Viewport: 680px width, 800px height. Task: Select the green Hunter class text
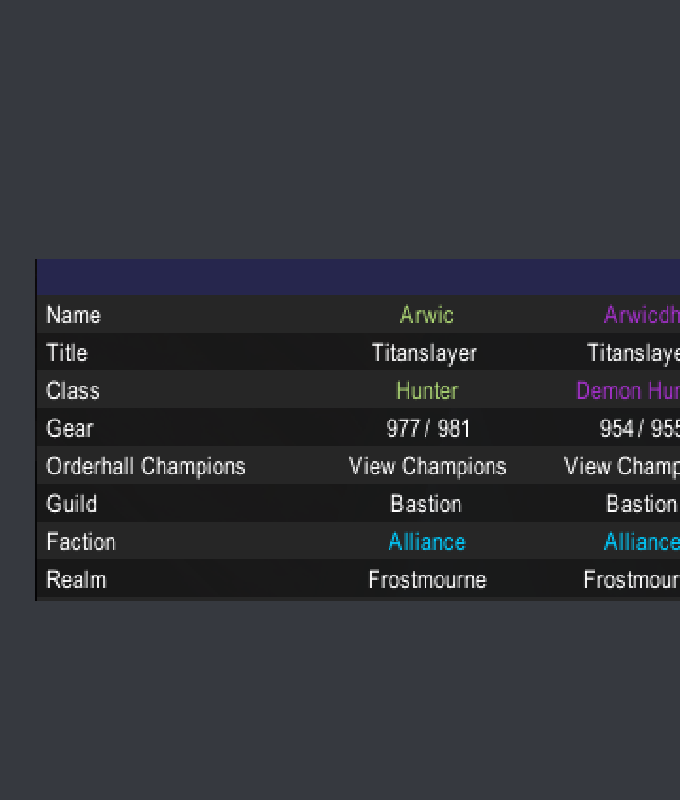[427, 391]
